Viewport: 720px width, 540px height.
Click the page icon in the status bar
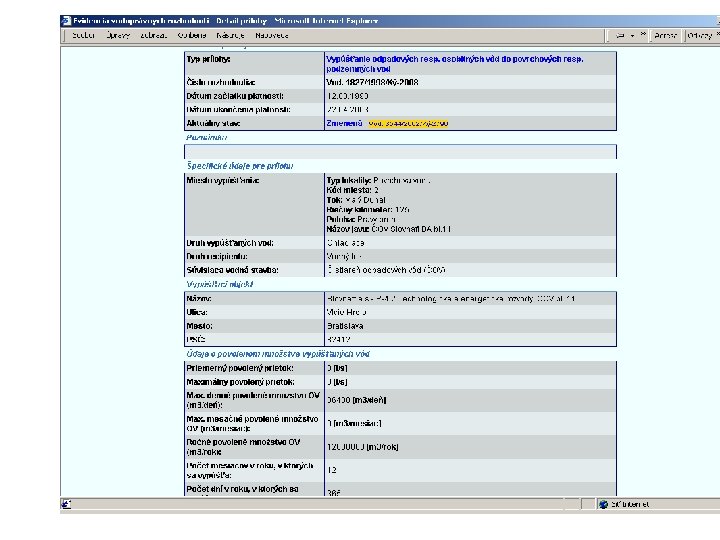[66, 504]
